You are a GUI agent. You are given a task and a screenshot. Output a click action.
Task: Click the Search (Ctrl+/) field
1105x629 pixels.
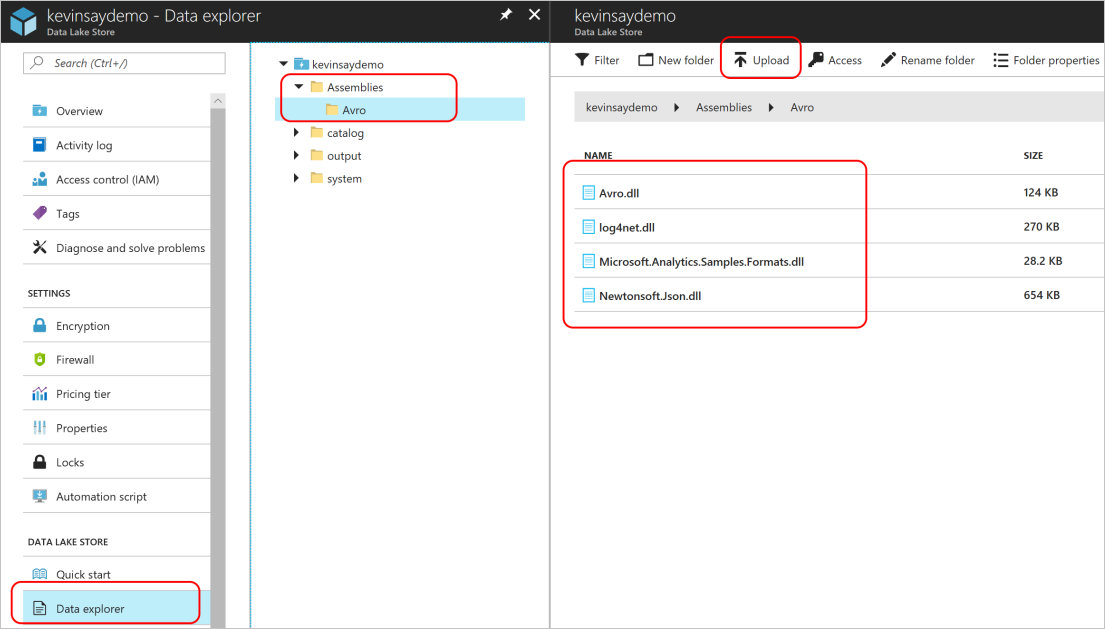click(125, 63)
